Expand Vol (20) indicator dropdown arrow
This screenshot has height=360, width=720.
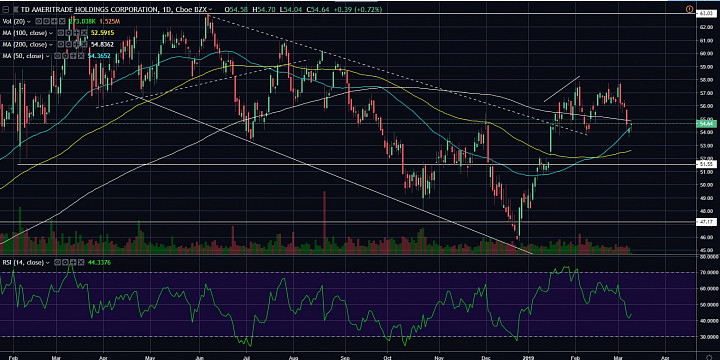[28, 22]
